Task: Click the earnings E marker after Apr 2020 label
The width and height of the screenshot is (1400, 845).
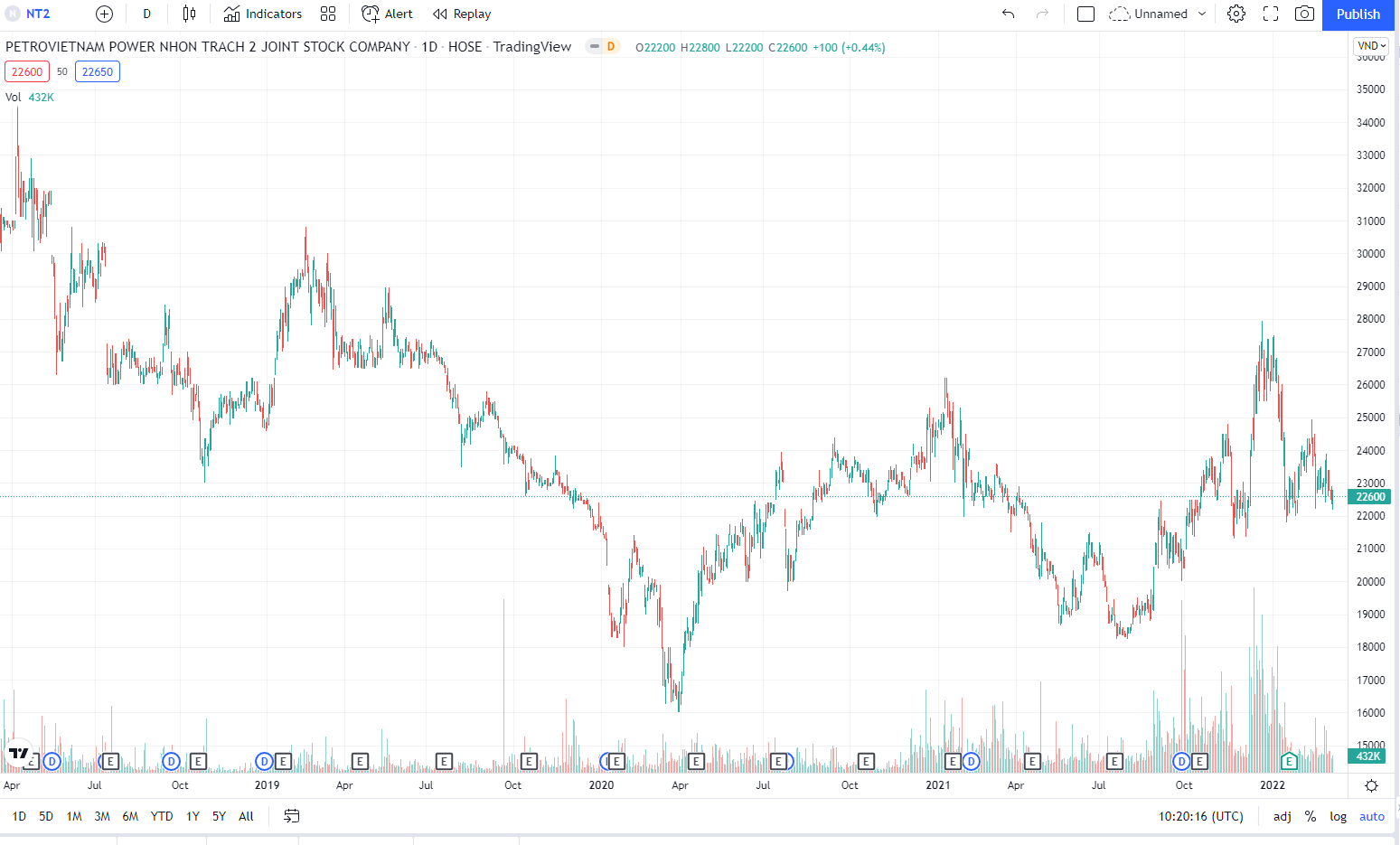Action: point(696,762)
